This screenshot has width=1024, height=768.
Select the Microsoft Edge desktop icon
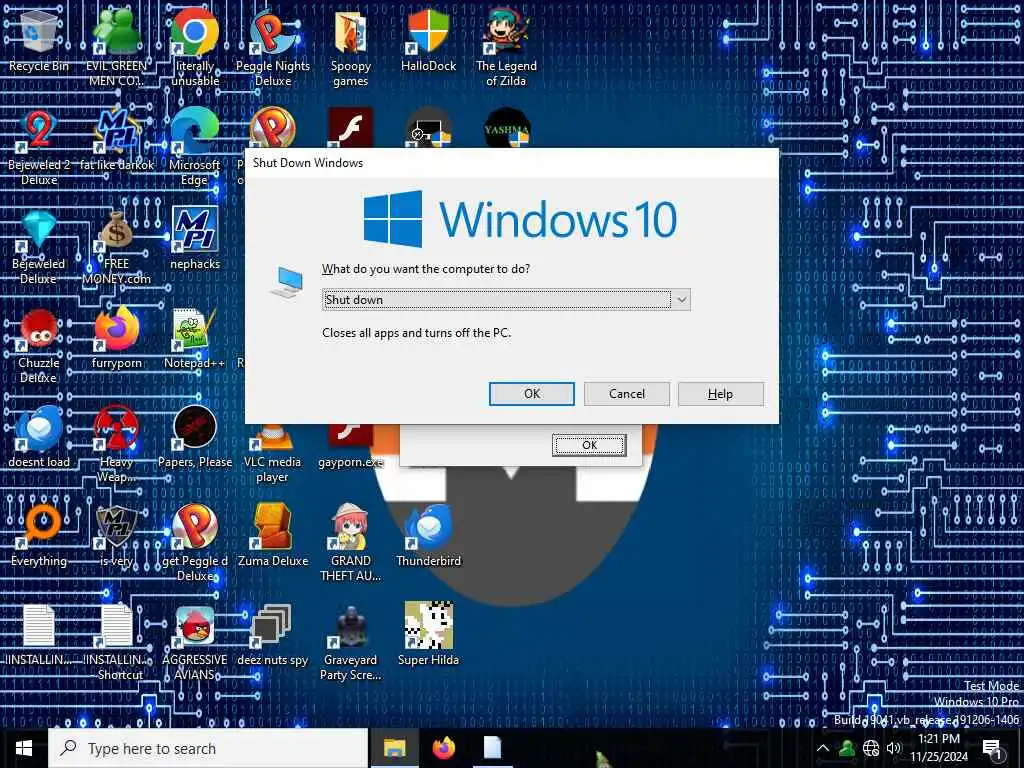pos(195,146)
